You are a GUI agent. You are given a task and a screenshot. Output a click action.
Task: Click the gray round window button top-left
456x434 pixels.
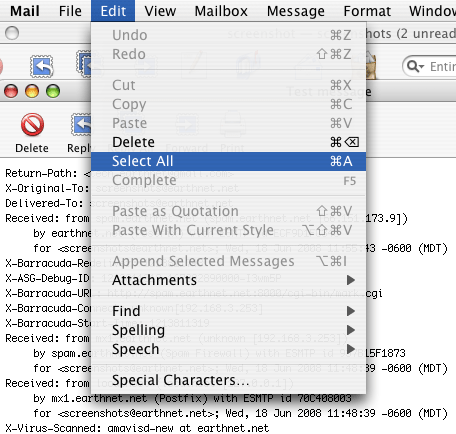[x=12, y=33]
